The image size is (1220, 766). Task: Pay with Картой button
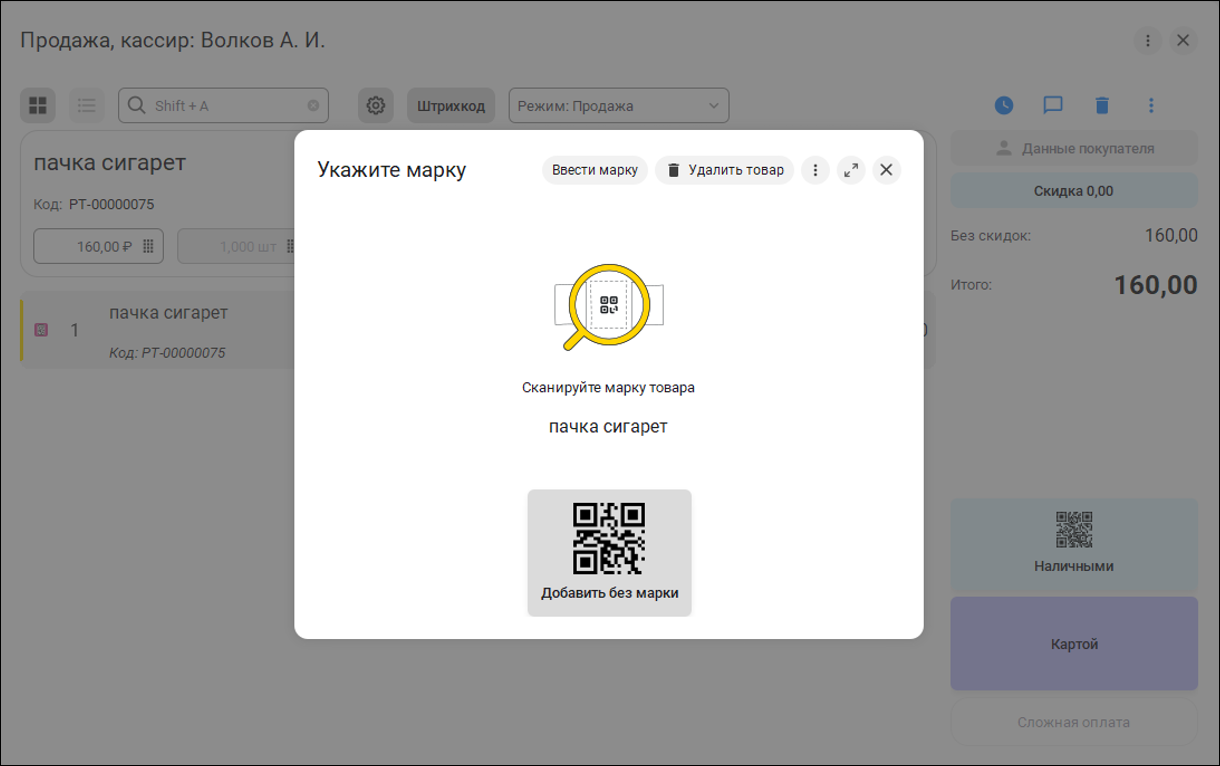pos(1074,644)
